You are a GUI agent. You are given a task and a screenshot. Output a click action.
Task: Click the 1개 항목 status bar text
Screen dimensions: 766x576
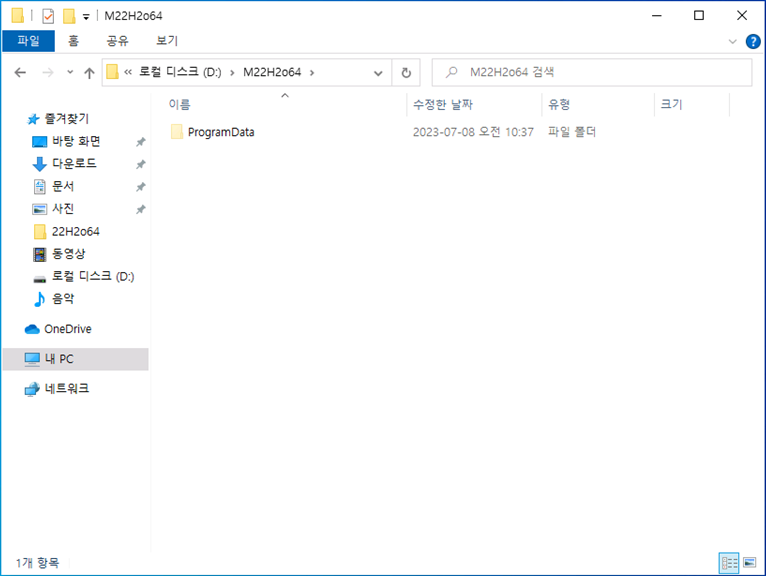tap(37, 563)
